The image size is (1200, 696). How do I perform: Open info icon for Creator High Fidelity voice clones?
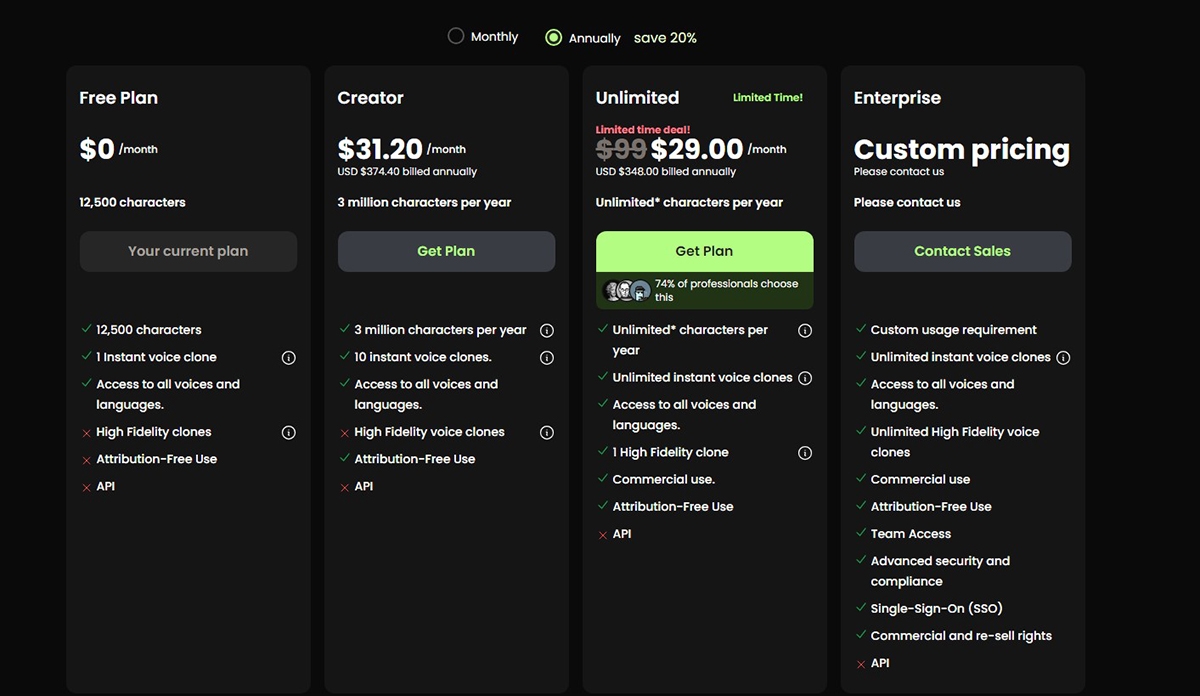point(547,432)
